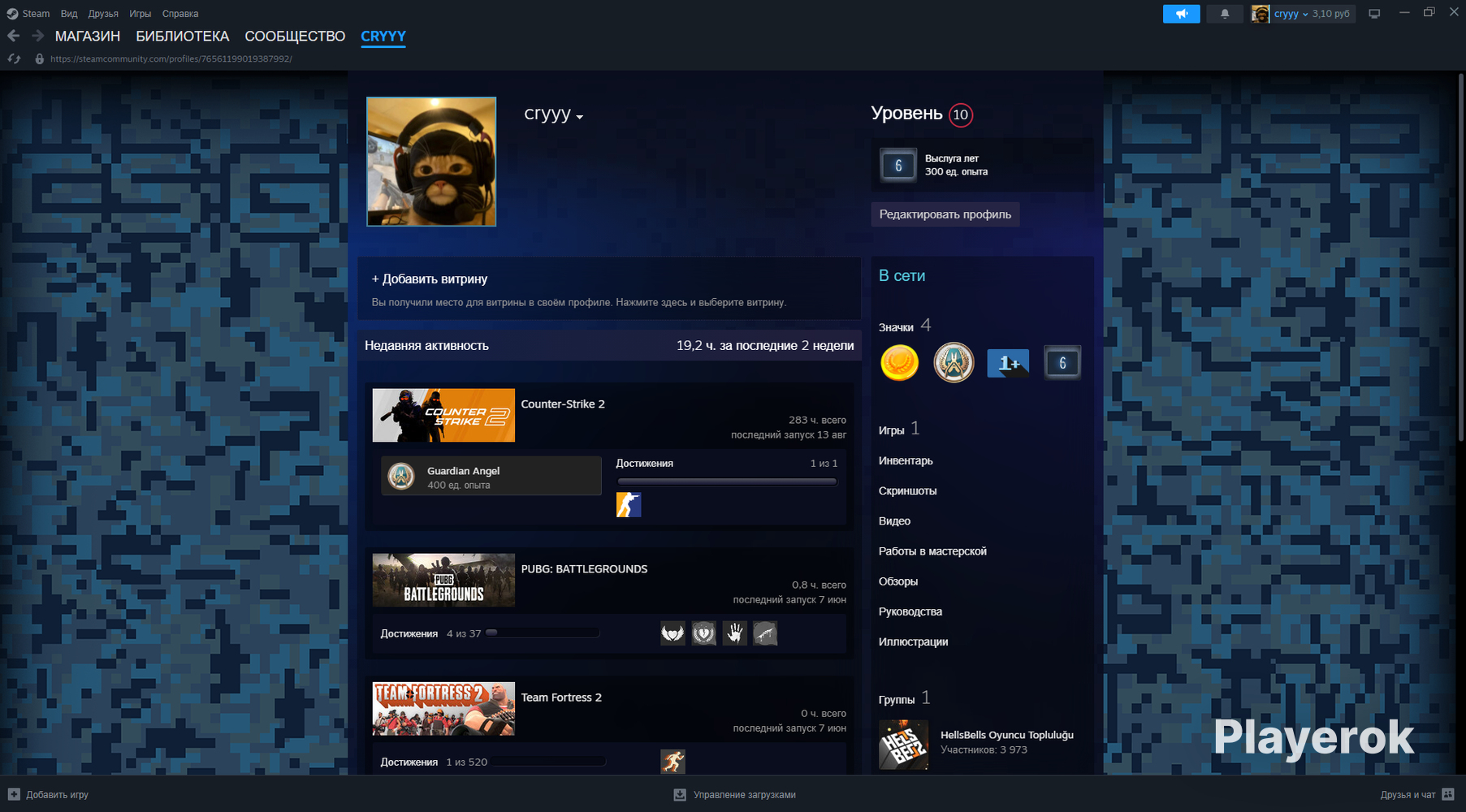Screen dimensions: 1466x812
Task: Open the Друзья menu
Action: coord(103,14)
